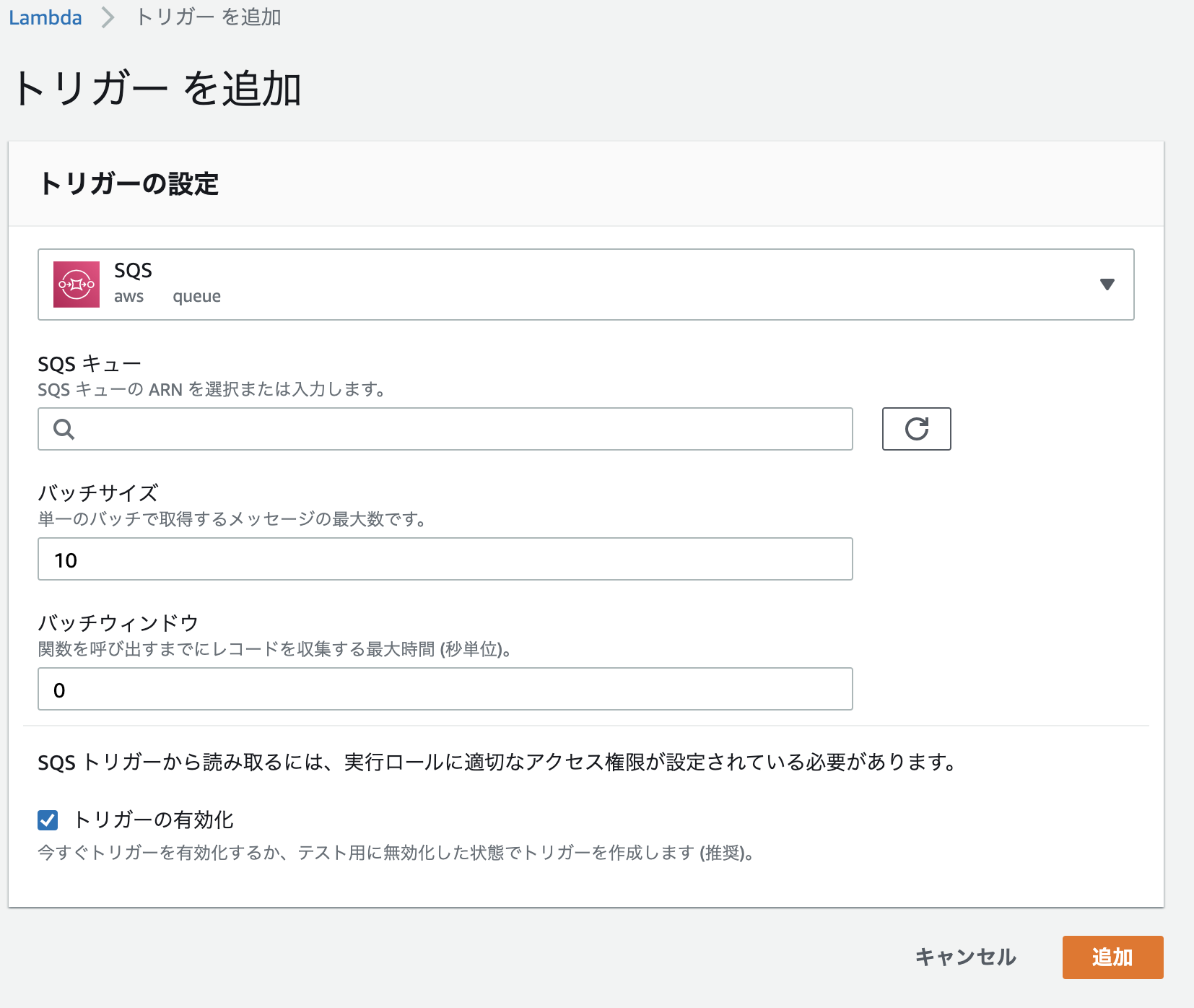Click the refresh icon to reload queues
1194x1008 pixels.
click(x=916, y=429)
